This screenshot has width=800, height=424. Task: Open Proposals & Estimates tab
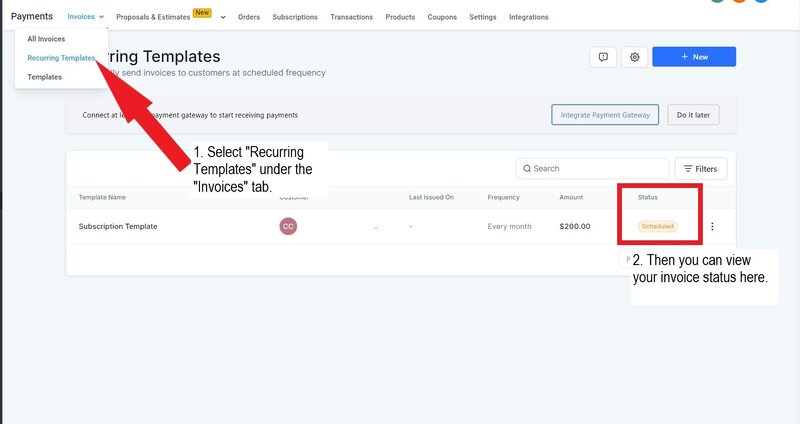(x=153, y=17)
